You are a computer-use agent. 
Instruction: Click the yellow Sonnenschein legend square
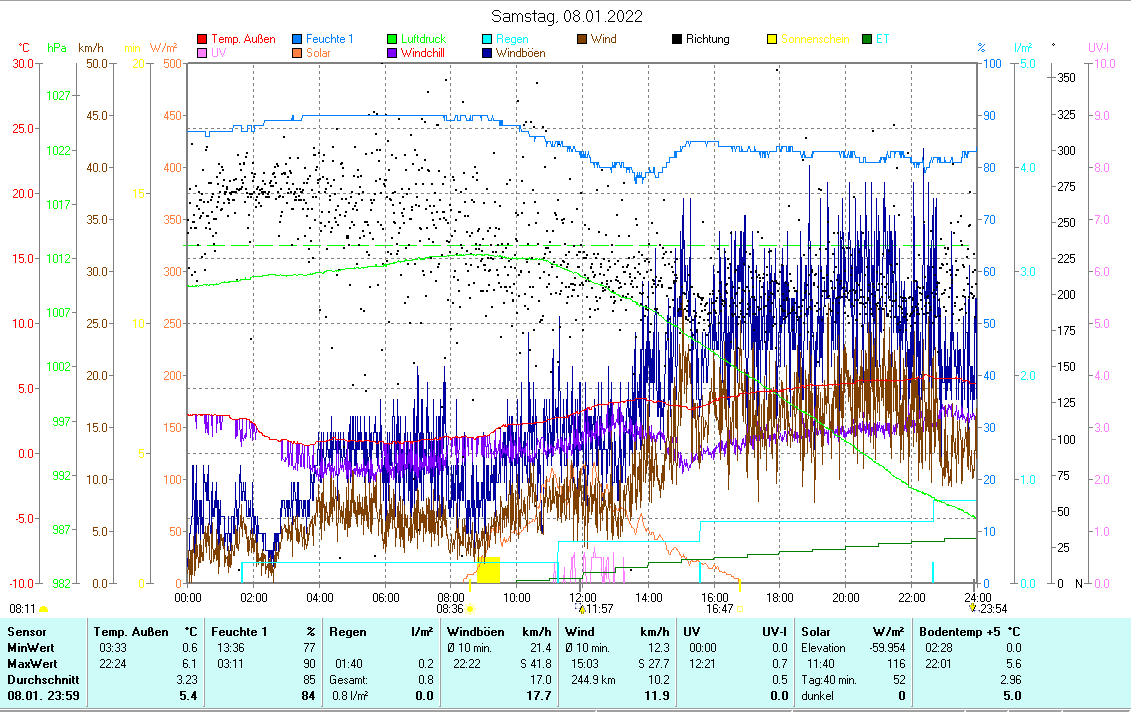click(772, 39)
